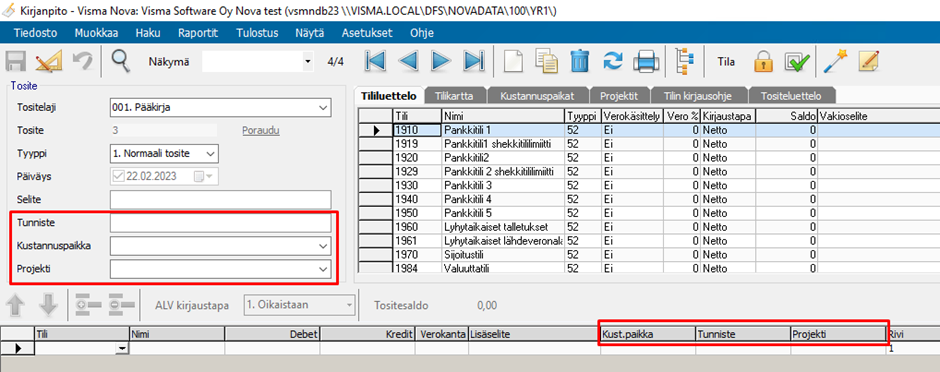Image resolution: width=940 pixels, height=372 pixels.
Task: Switch to the Kustannuspaikat tab
Action: pos(538,96)
